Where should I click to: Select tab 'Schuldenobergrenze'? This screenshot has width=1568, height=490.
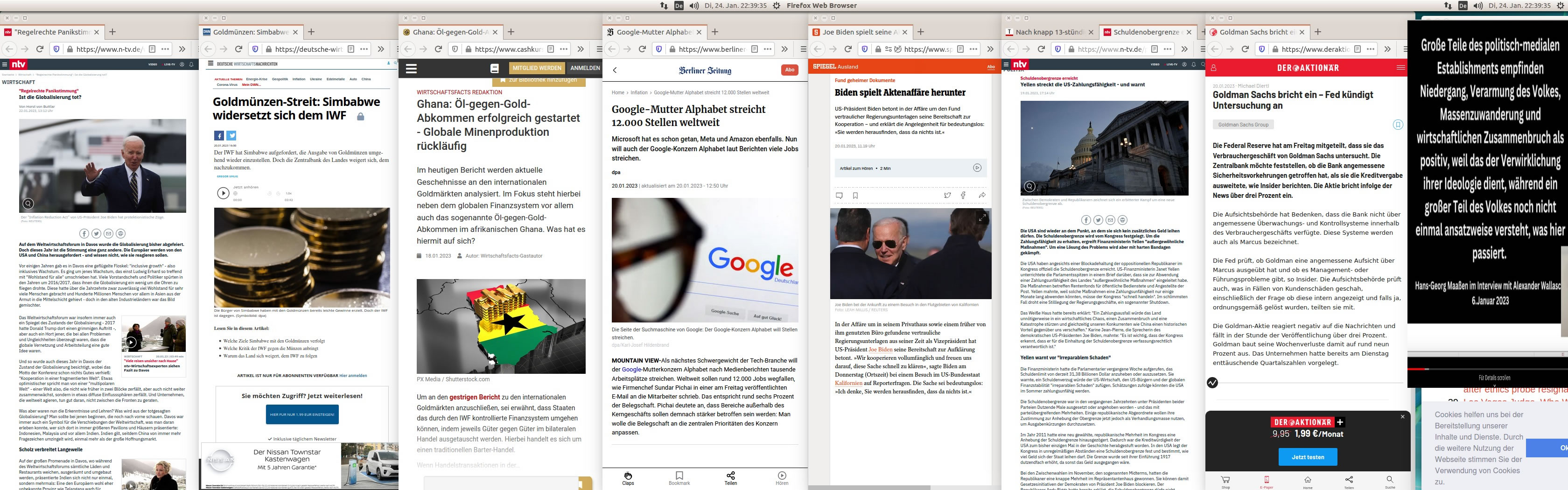click(x=1148, y=32)
